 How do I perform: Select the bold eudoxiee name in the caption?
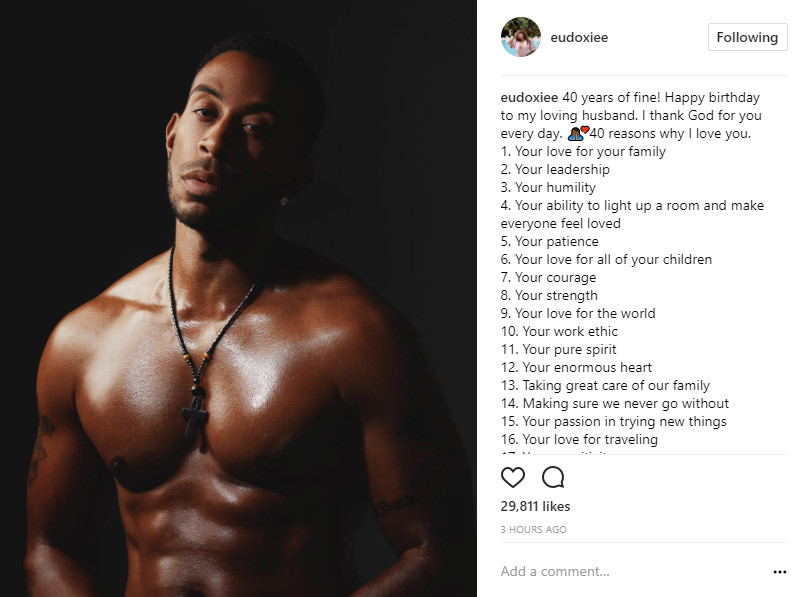[529, 97]
